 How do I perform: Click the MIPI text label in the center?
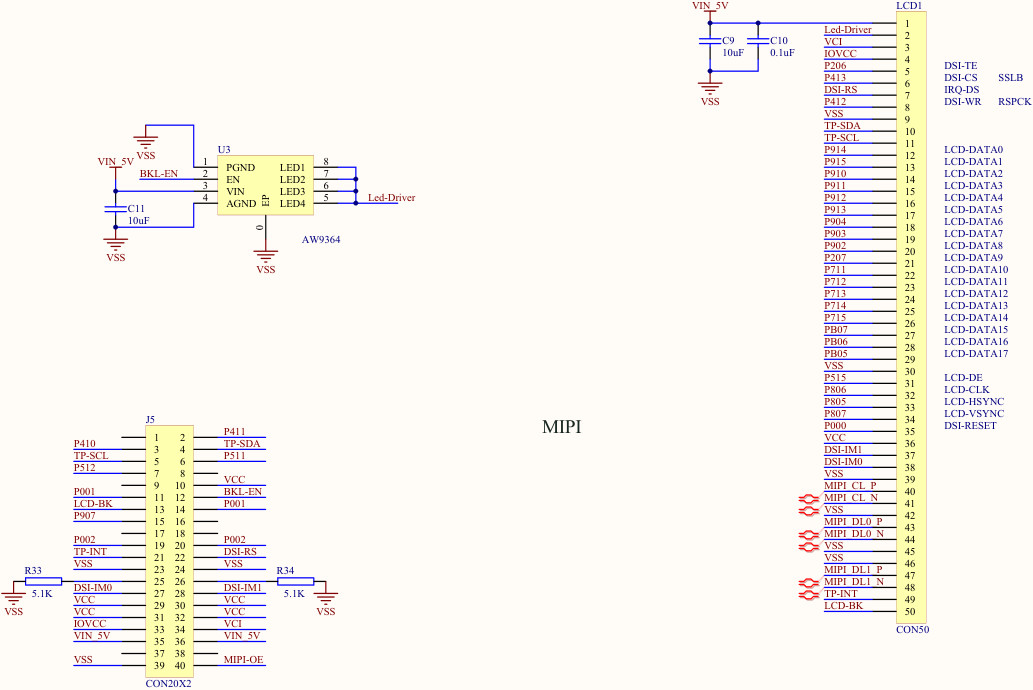click(x=561, y=427)
